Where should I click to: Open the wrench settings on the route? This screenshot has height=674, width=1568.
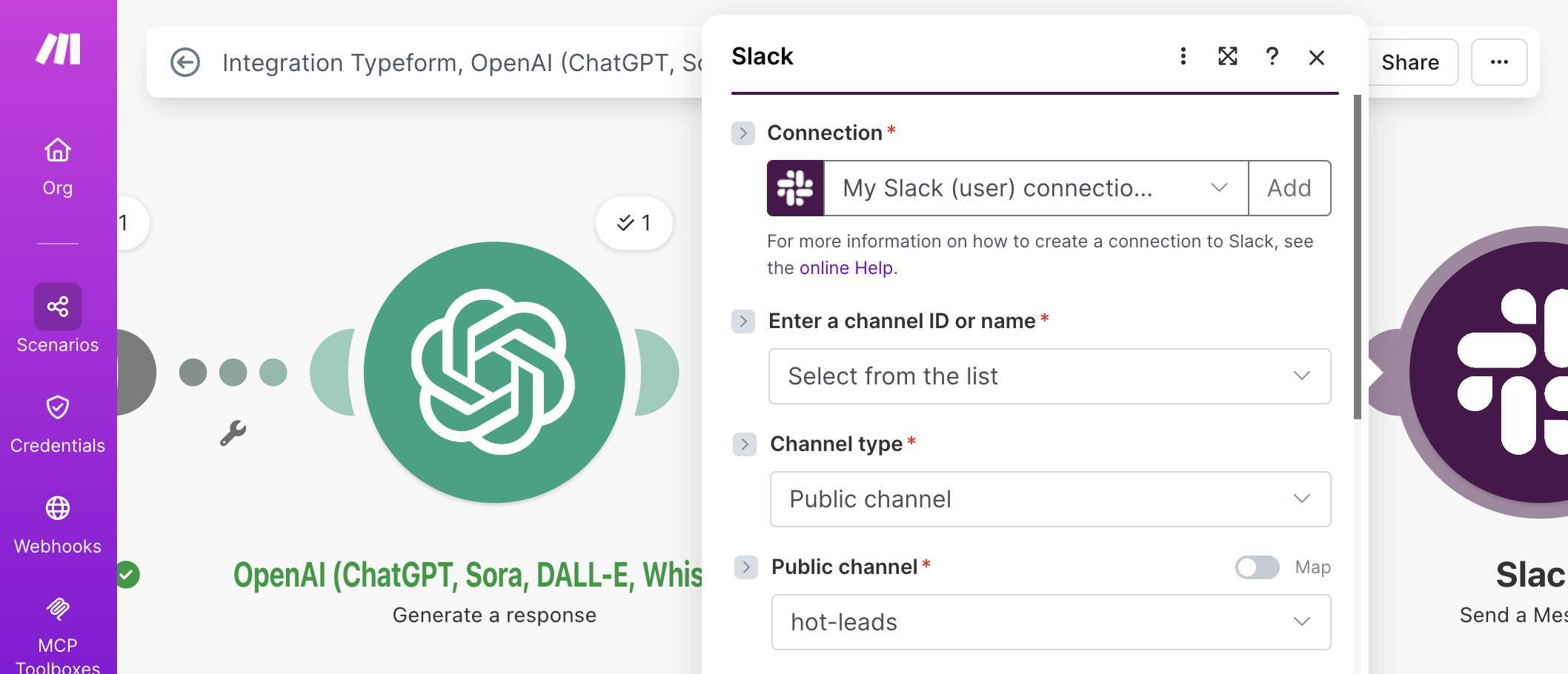(233, 433)
